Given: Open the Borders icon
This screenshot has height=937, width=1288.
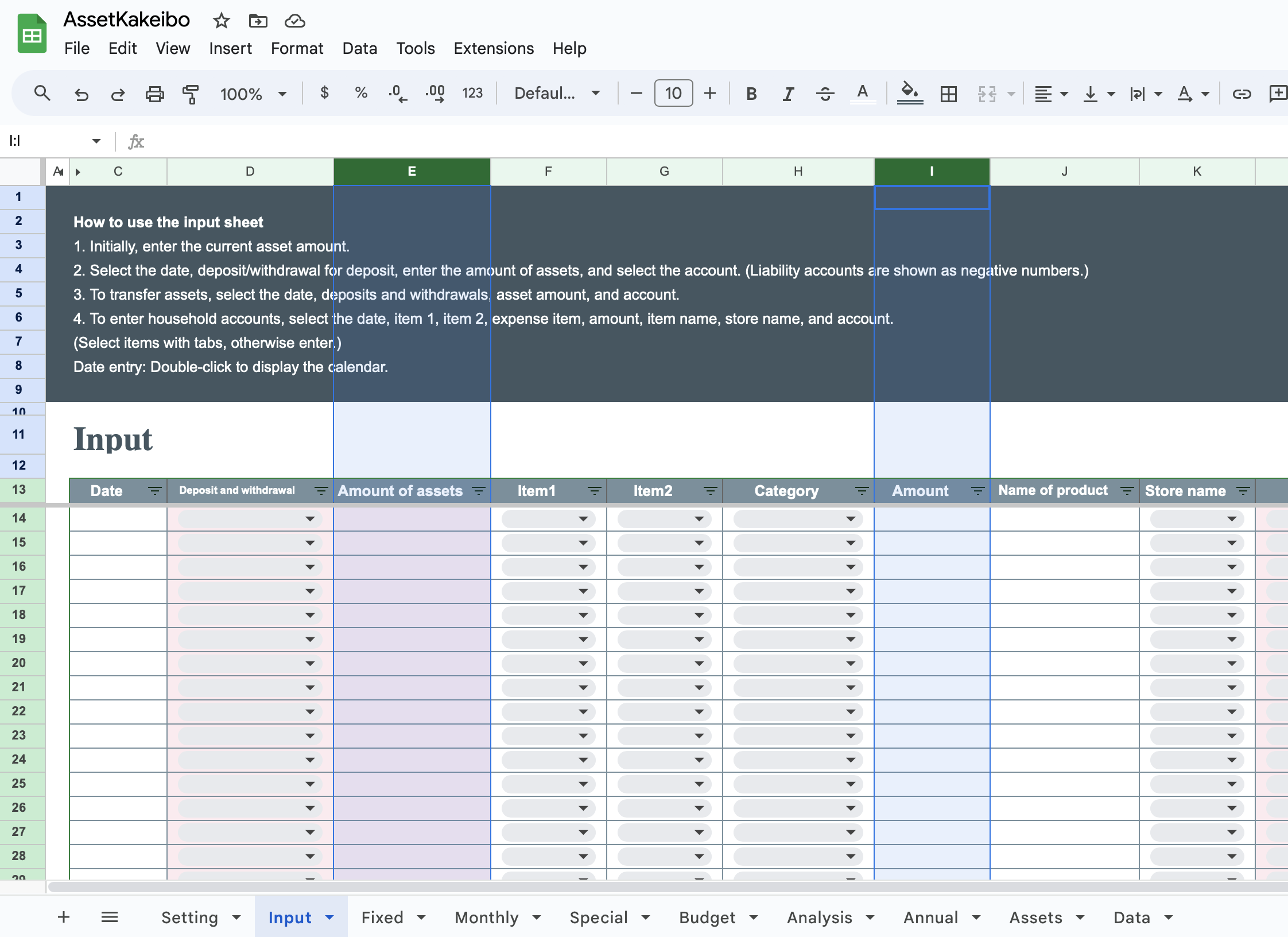Looking at the screenshot, I should (948, 93).
